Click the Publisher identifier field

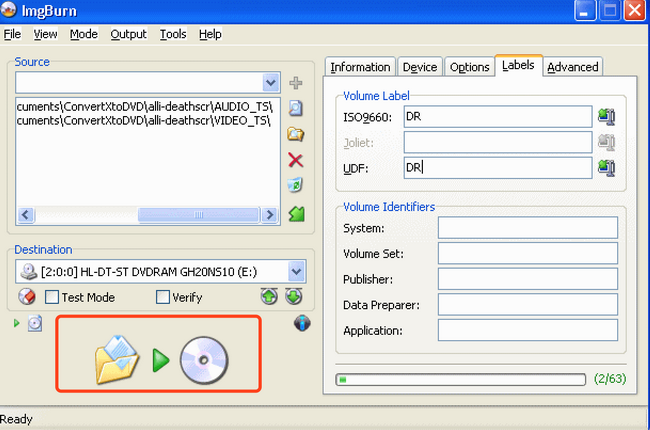click(528, 279)
